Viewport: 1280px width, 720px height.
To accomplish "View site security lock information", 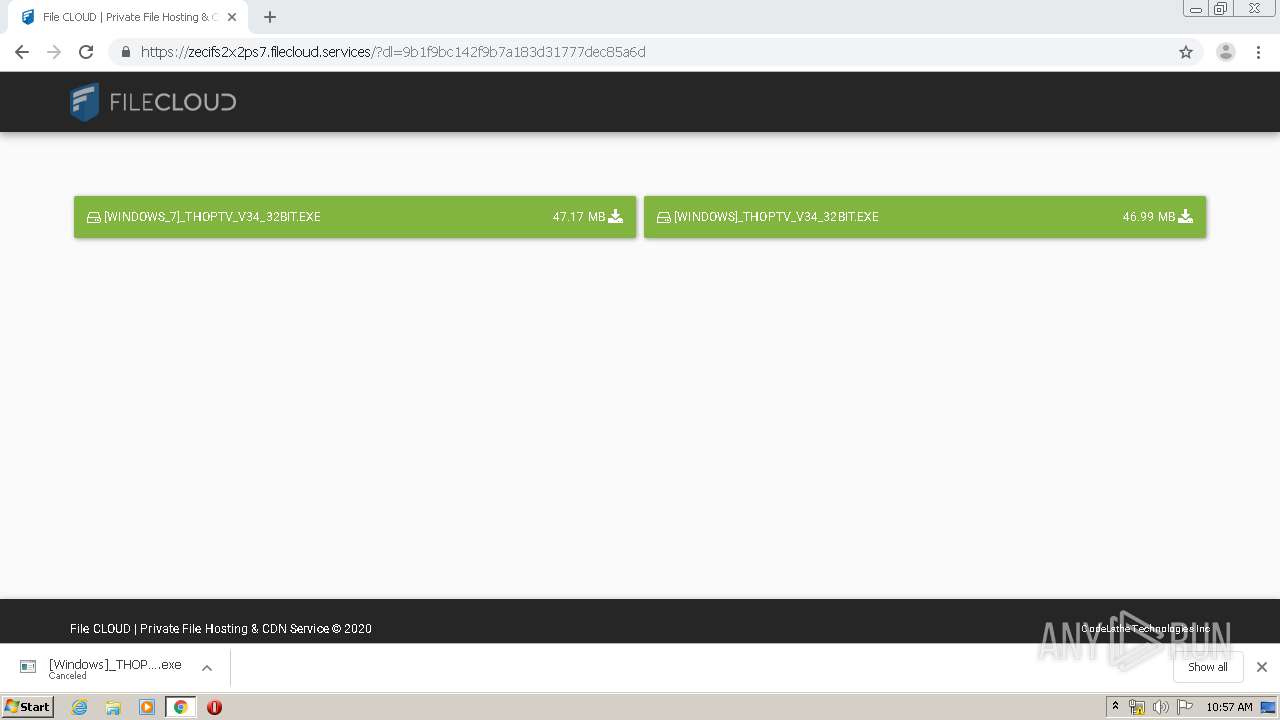I will [x=125, y=52].
